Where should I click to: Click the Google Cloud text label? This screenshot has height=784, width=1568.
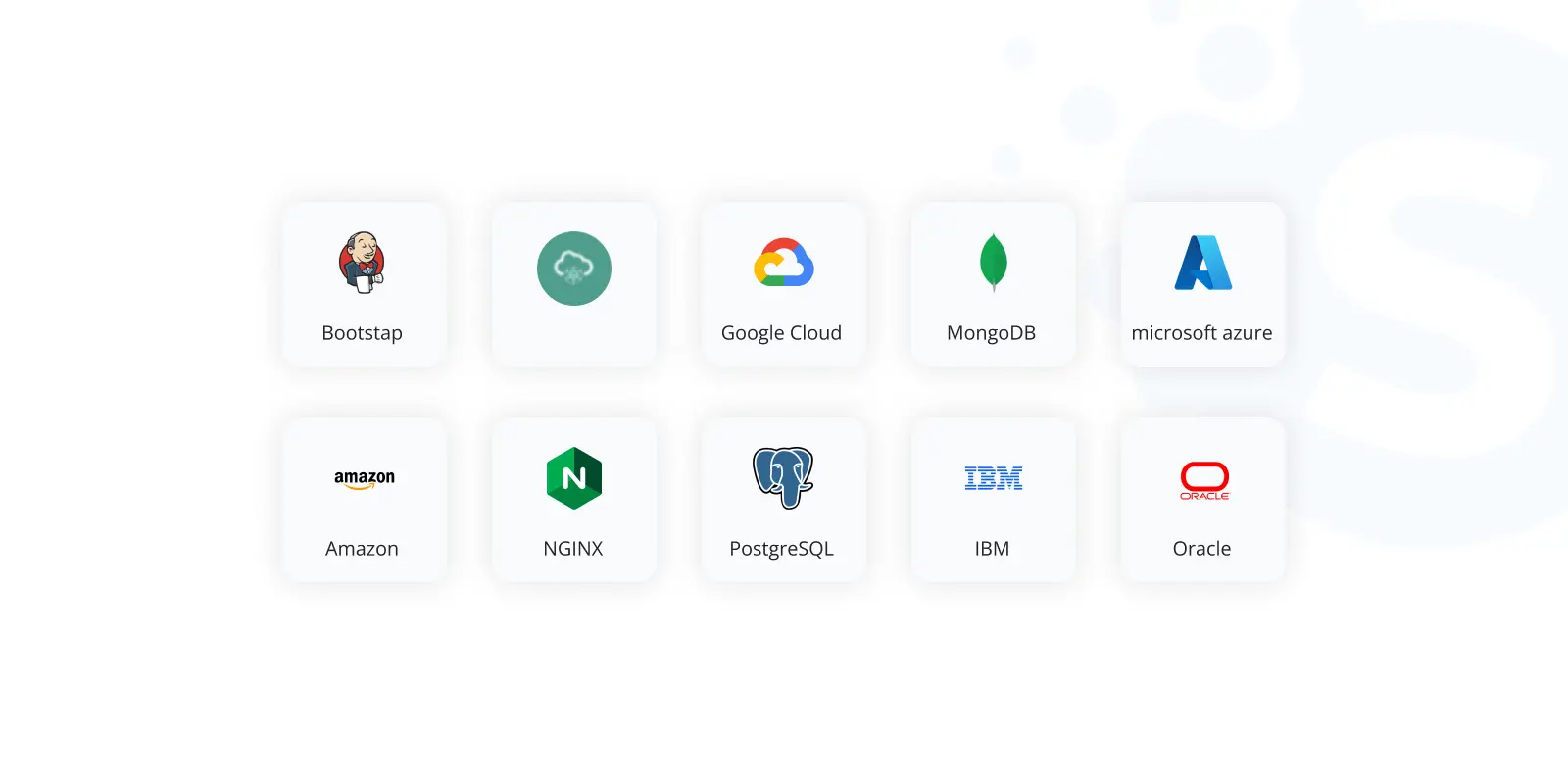tap(781, 333)
